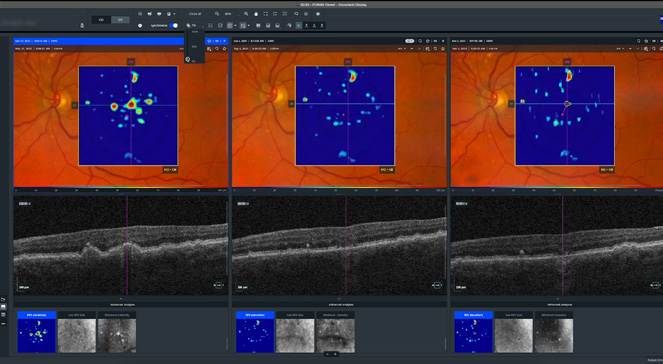Viewport: 663px width, 364px height.
Task: Click the up arrow in middle pane subheader
Action: [x=412, y=49]
